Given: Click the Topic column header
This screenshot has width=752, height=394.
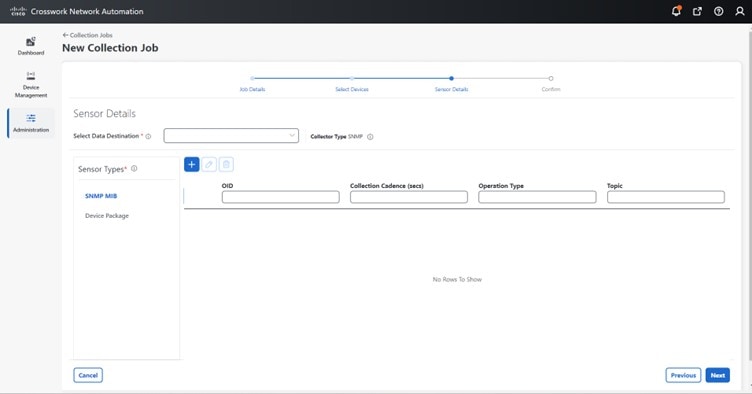Looking at the screenshot, I should (614, 185).
